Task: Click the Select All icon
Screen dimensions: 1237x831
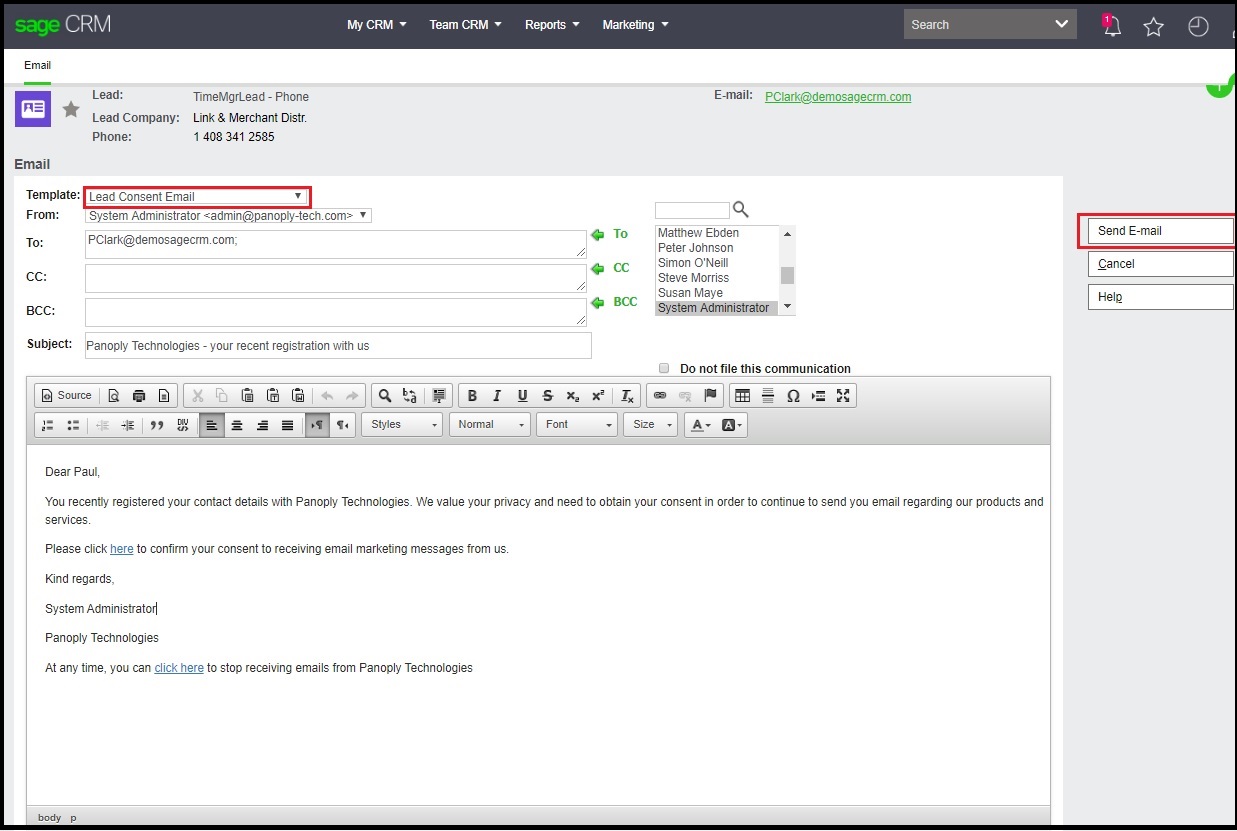Action: [439, 395]
